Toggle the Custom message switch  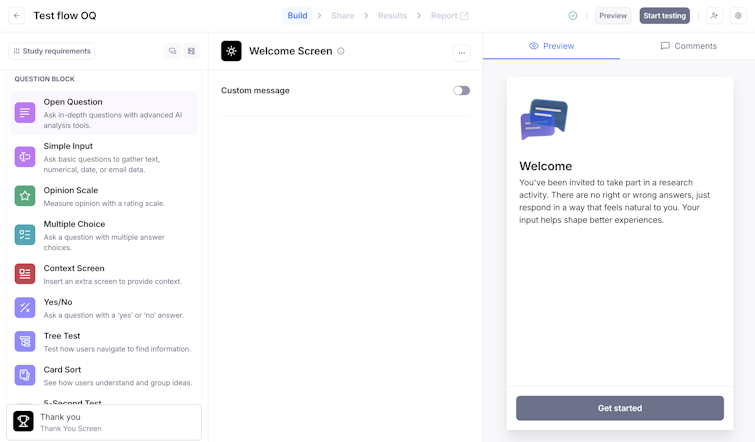pyautogui.click(x=461, y=91)
